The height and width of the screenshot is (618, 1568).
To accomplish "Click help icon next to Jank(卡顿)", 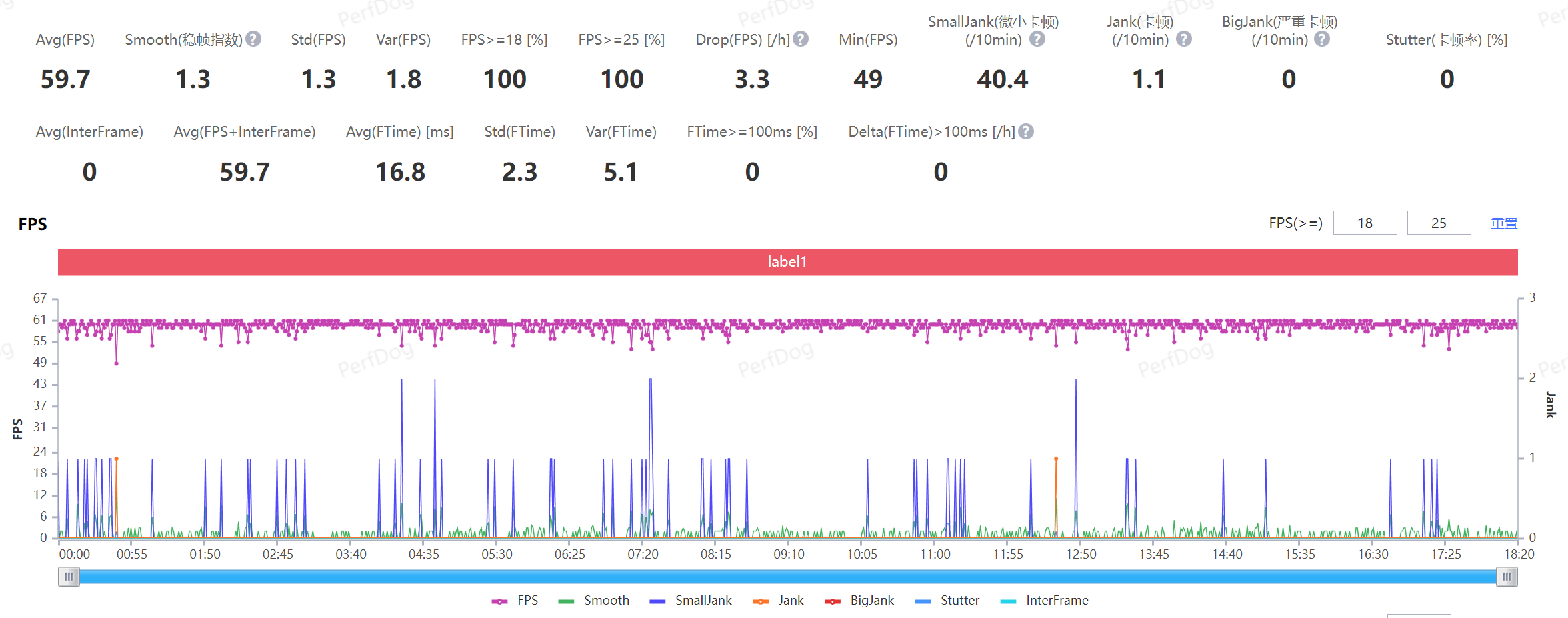I will pyautogui.click(x=1183, y=39).
